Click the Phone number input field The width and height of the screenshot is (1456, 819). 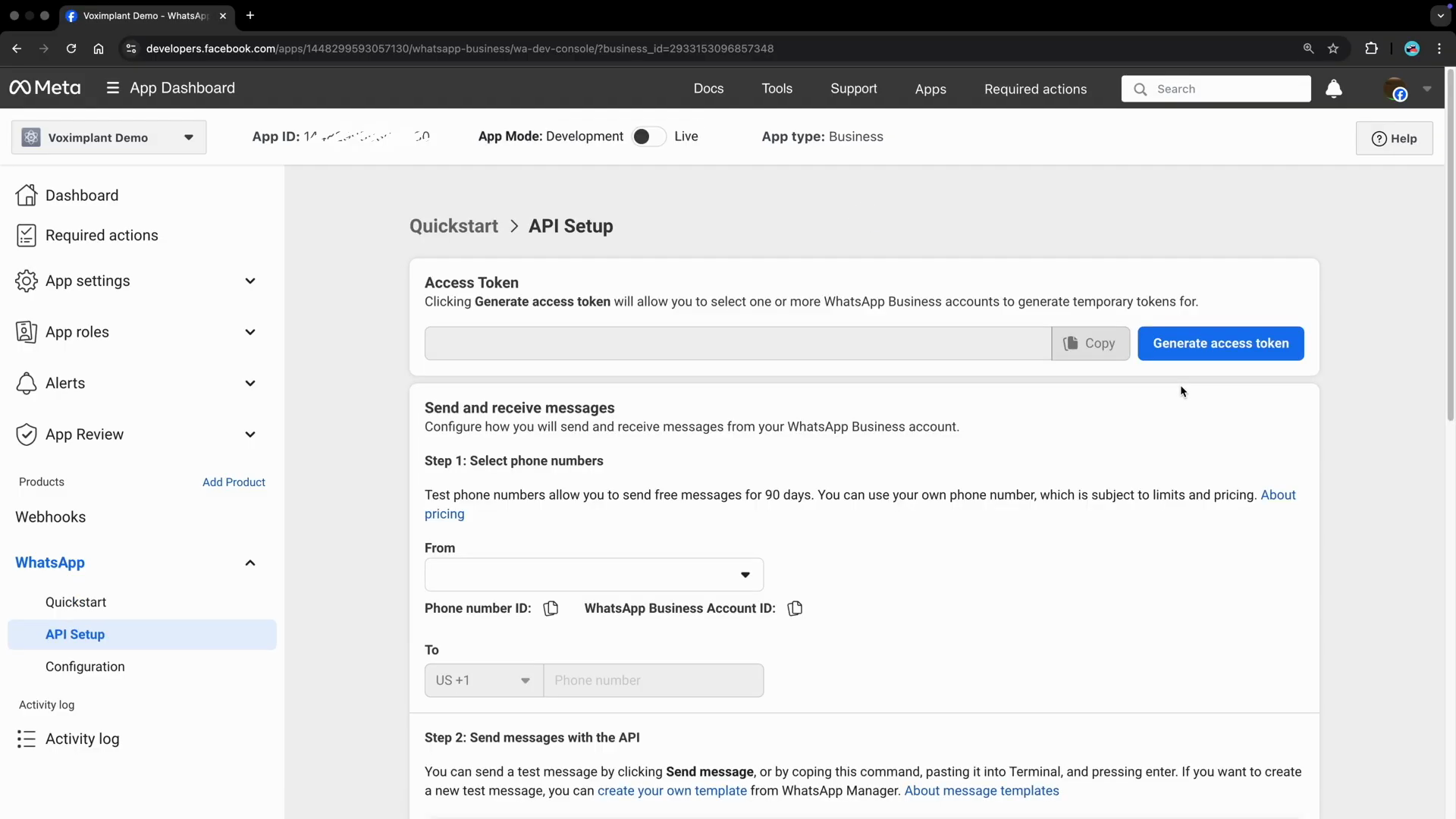click(x=654, y=680)
